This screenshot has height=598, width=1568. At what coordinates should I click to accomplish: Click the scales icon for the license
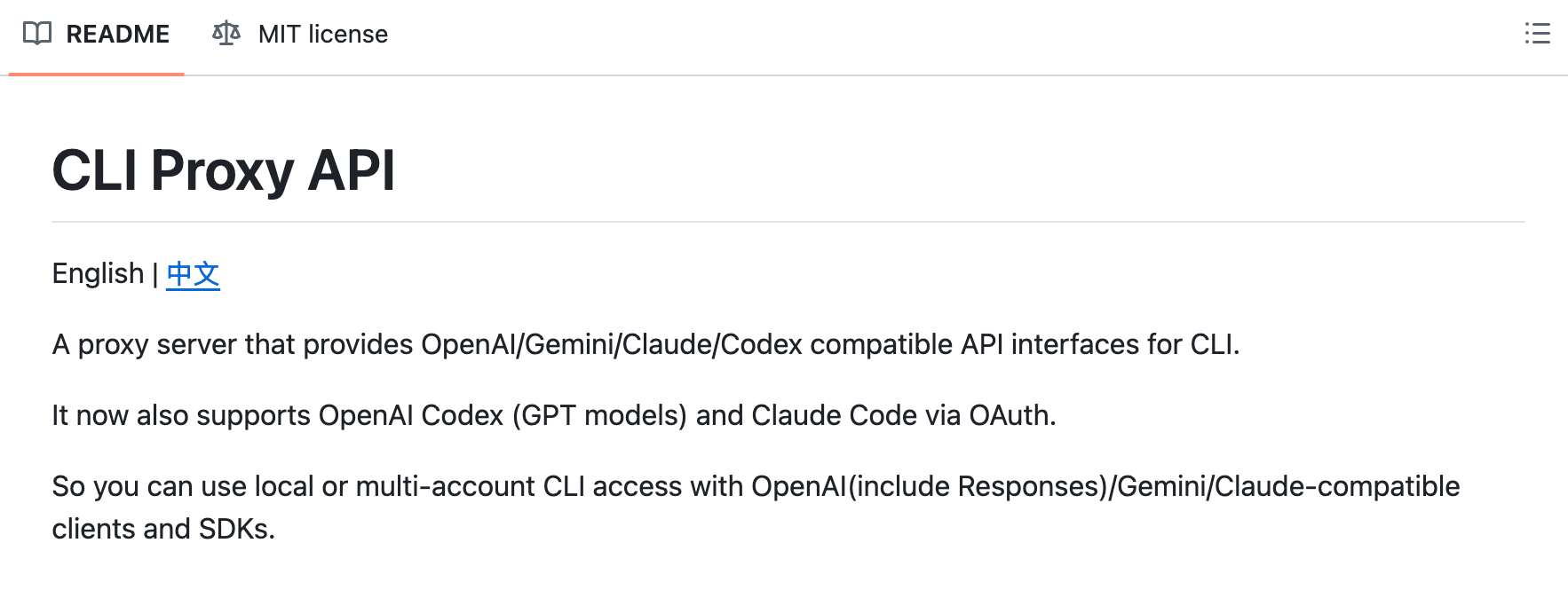point(226,34)
